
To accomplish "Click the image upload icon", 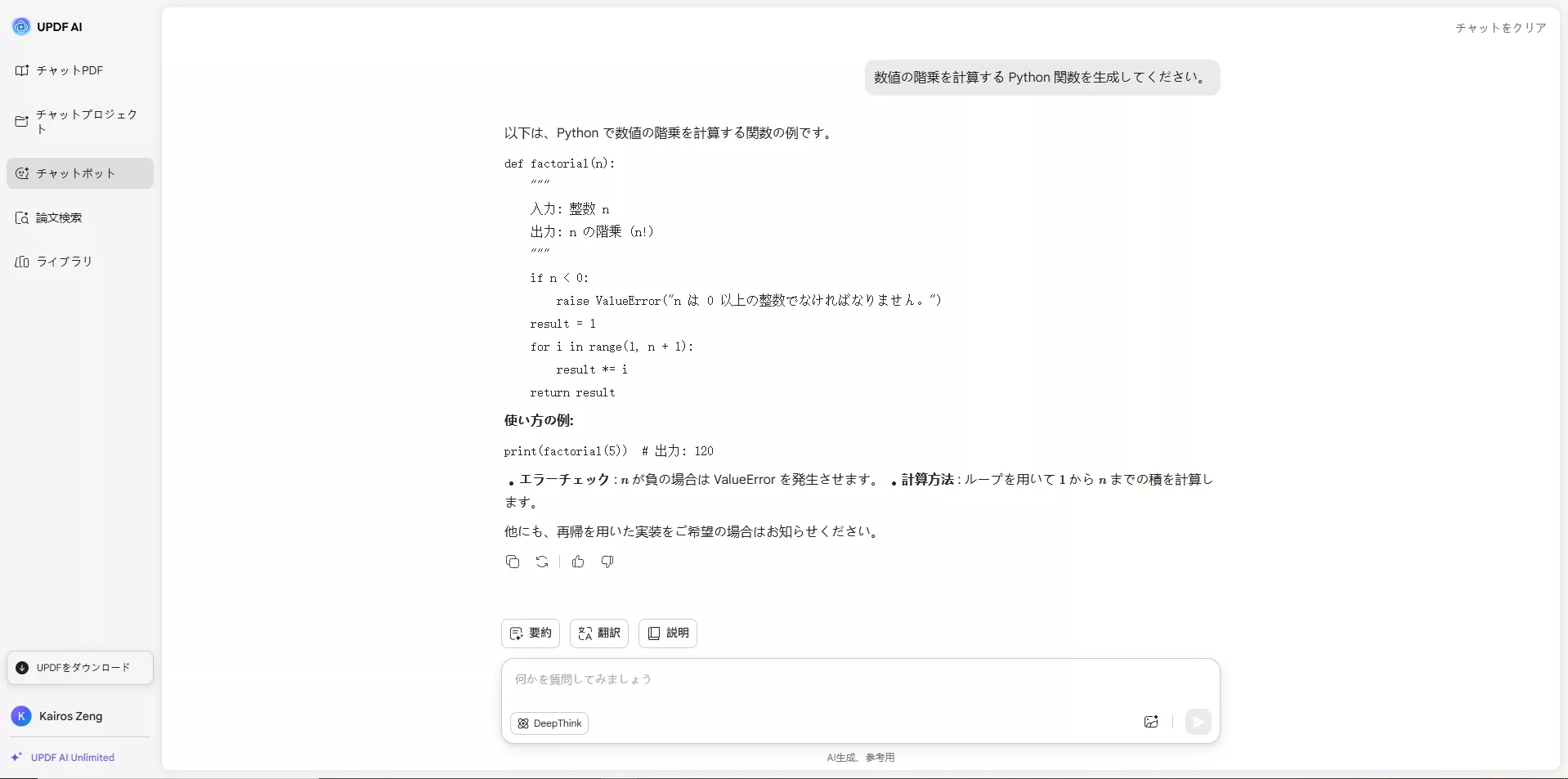I will pos(1151,722).
